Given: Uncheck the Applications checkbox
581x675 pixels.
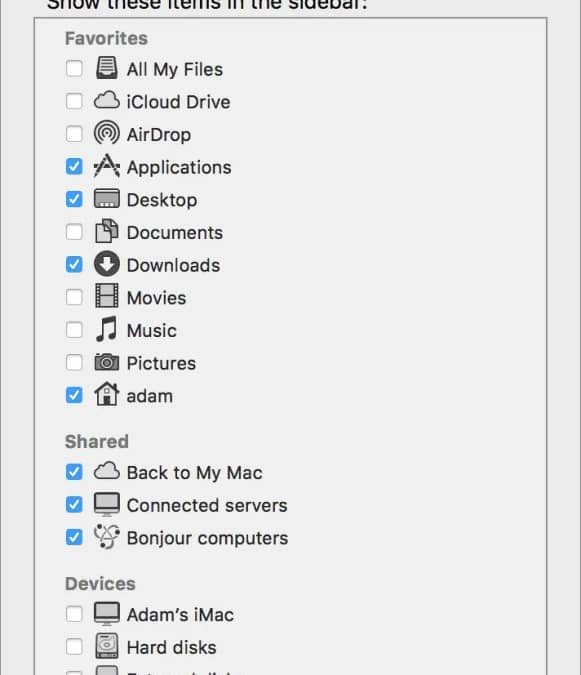Looking at the screenshot, I should coord(74,166).
